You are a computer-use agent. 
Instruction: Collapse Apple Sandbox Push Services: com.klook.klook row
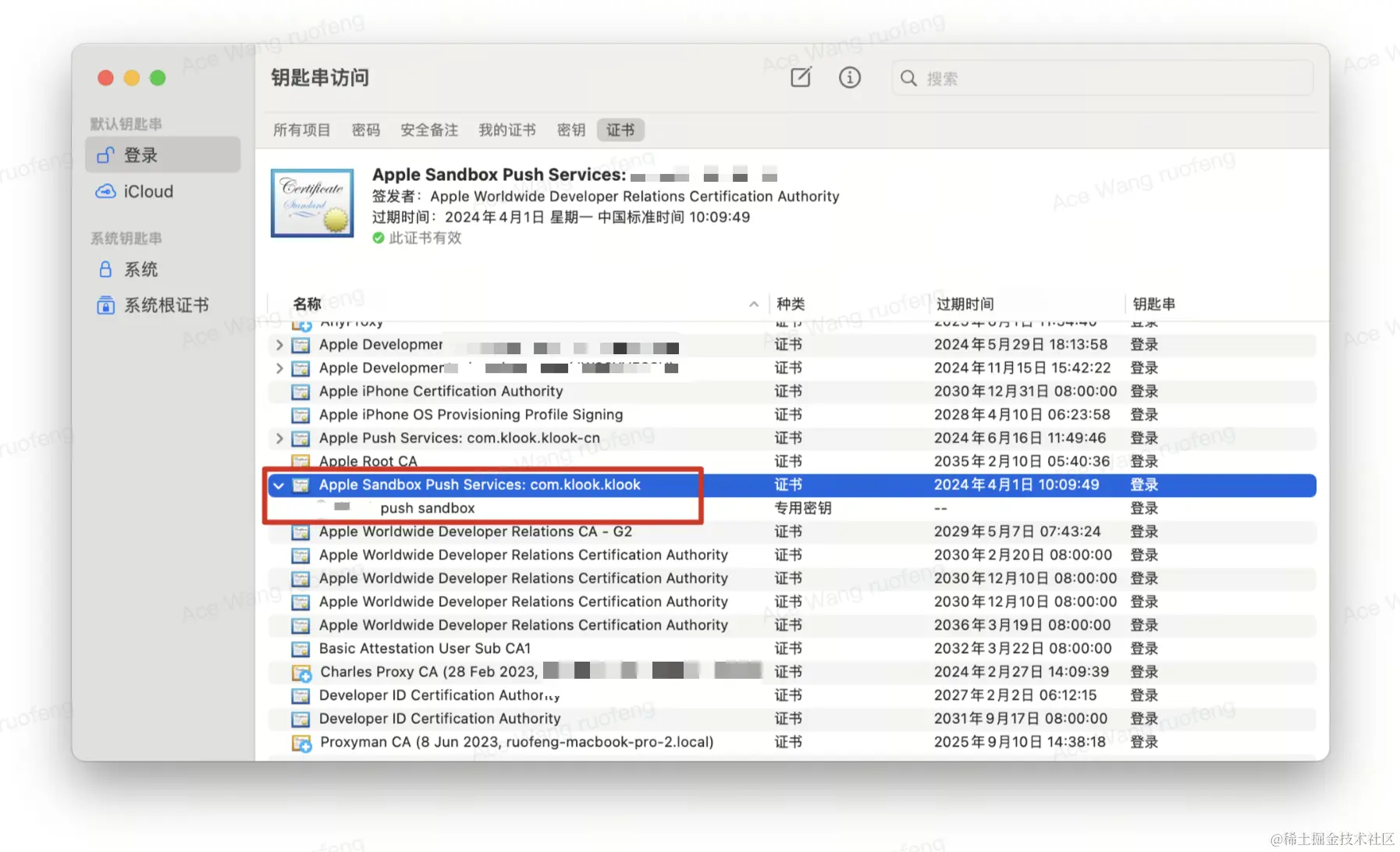(x=279, y=485)
